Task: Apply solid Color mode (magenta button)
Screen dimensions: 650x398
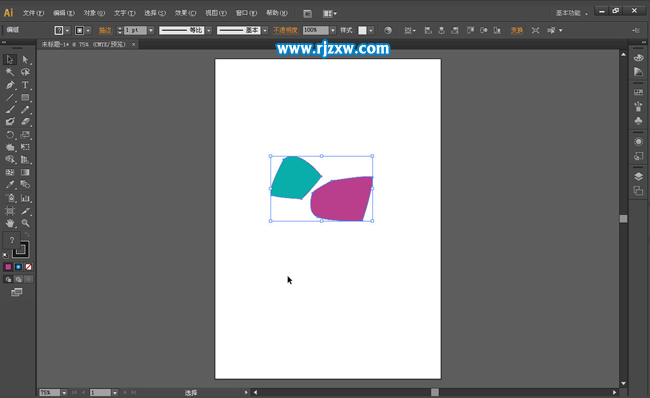Action: 8,267
